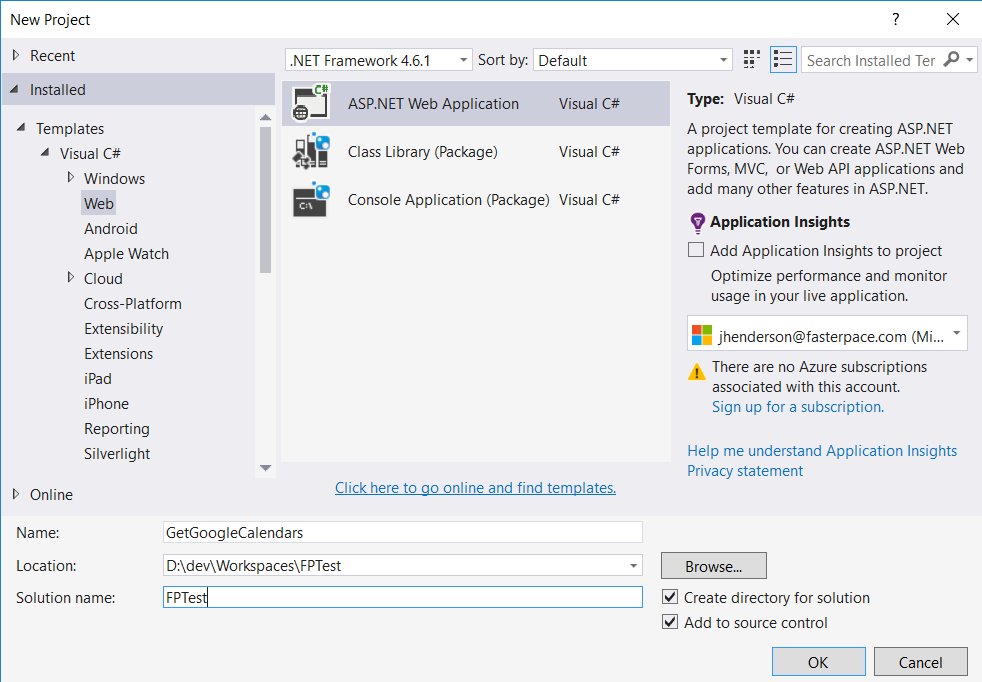Viewport: 982px width, 682px height.
Task: Open the .NET Framework version dropdown
Action: click(378, 60)
